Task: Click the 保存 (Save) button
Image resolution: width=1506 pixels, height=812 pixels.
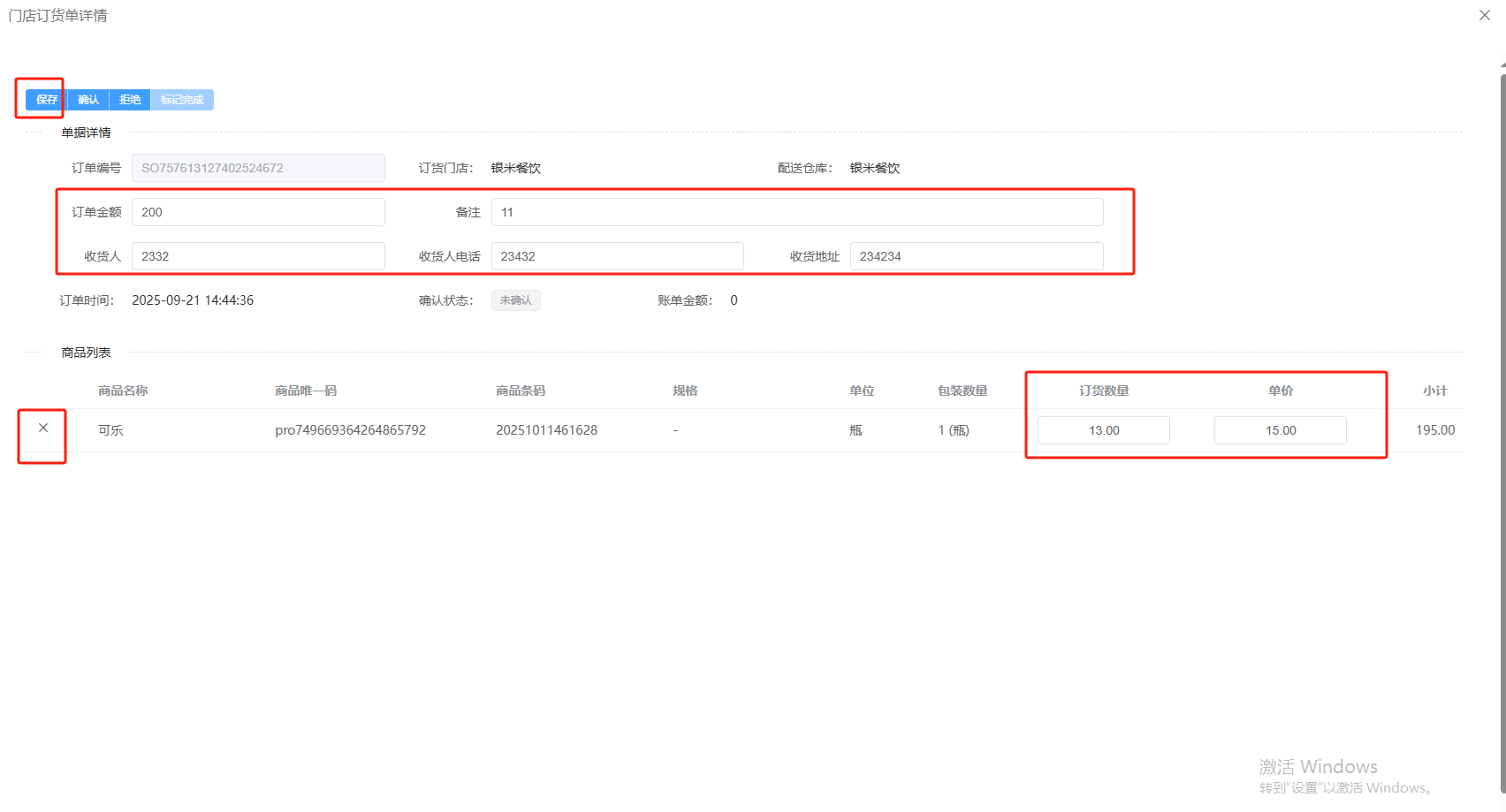Action: [x=46, y=100]
